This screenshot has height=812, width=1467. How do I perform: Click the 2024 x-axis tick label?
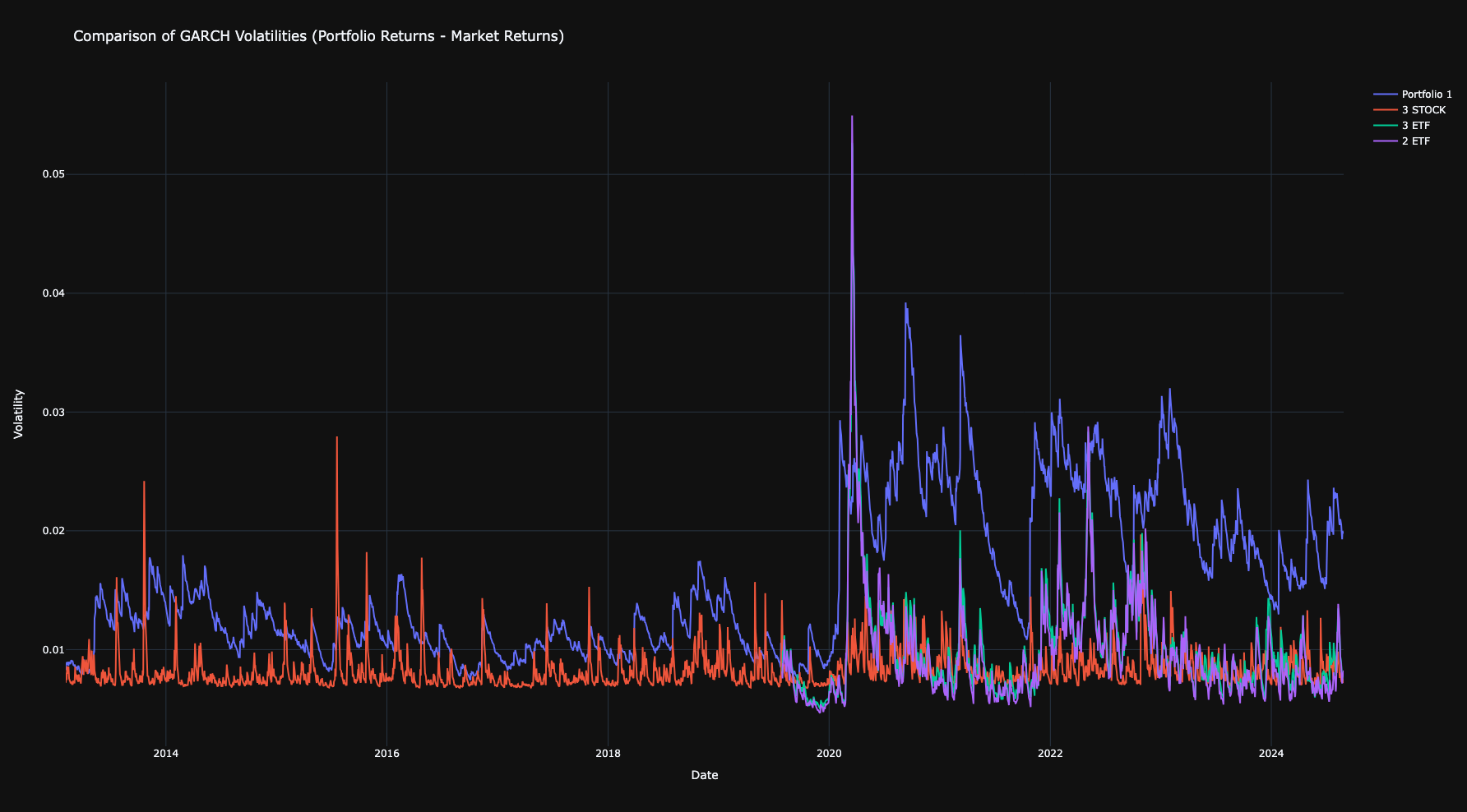[1271, 754]
